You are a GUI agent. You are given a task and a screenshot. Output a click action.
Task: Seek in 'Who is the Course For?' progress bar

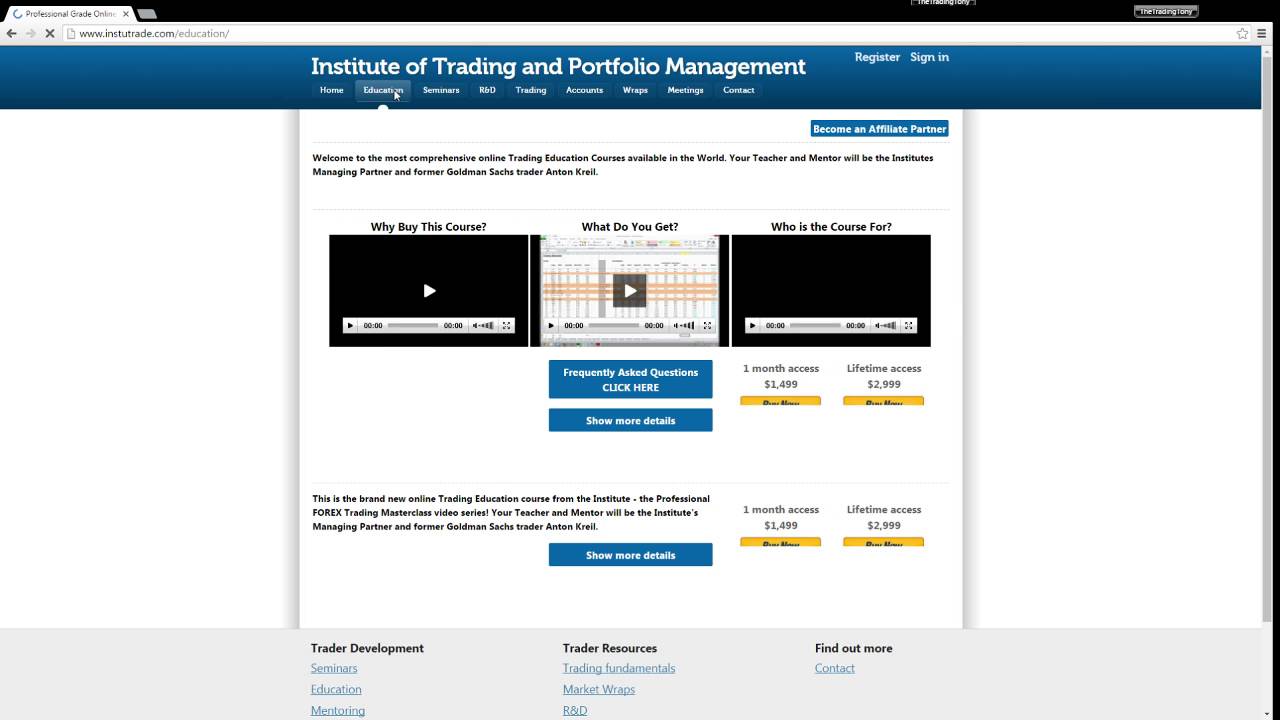tap(815, 325)
